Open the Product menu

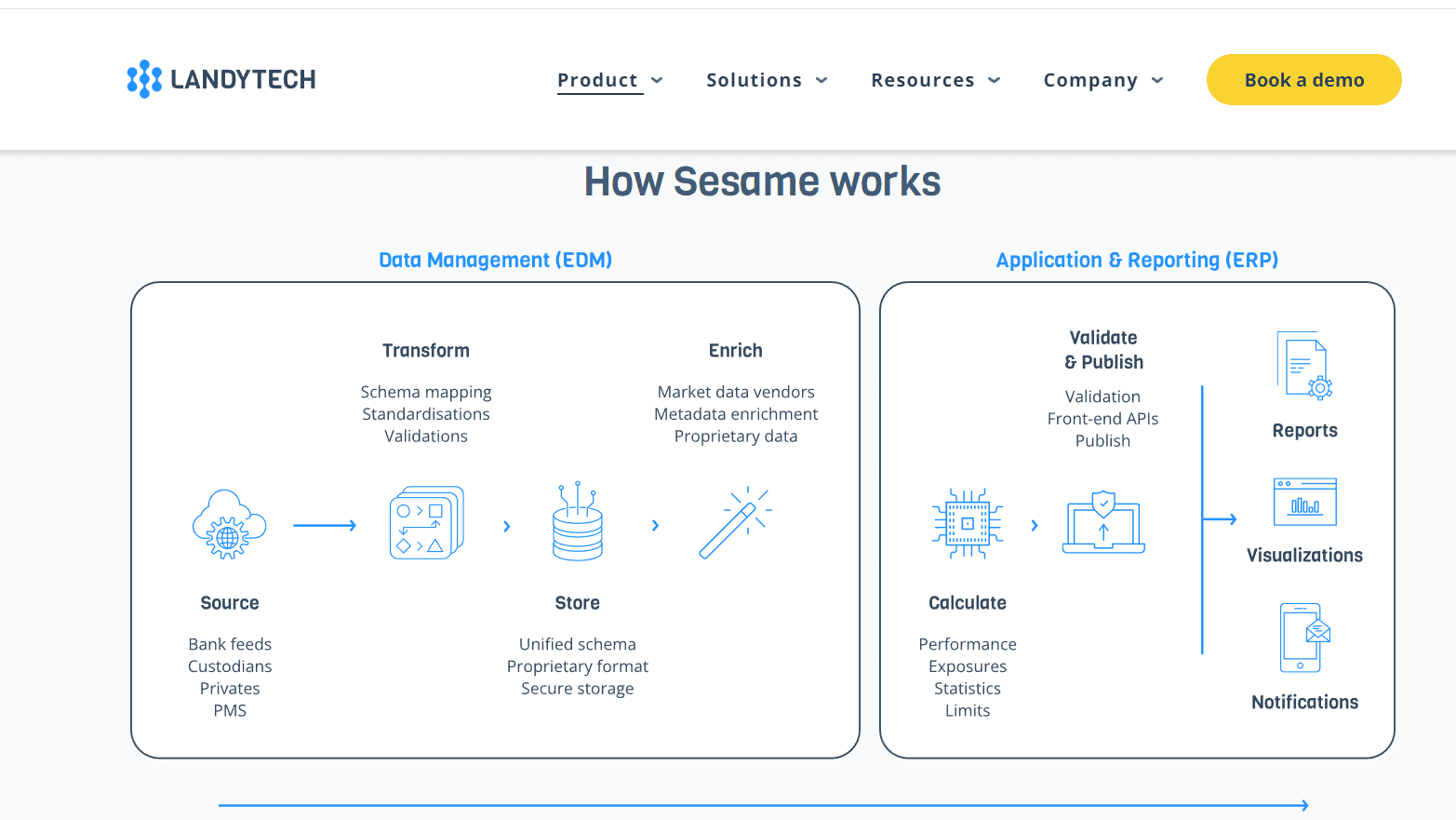pyautogui.click(x=598, y=80)
